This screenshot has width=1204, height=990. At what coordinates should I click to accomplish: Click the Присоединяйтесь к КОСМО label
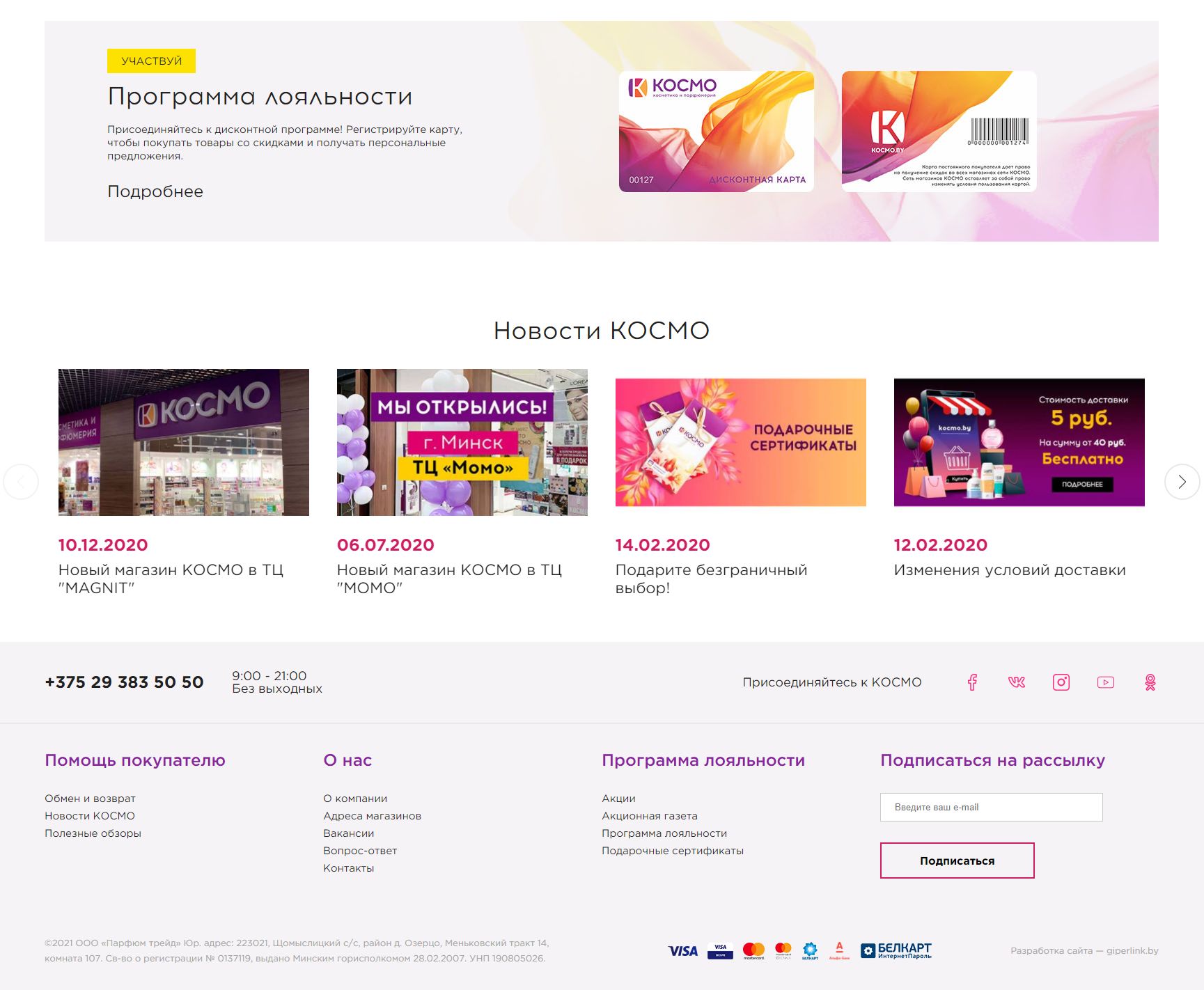pyautogui.click(x=832, y=682)
